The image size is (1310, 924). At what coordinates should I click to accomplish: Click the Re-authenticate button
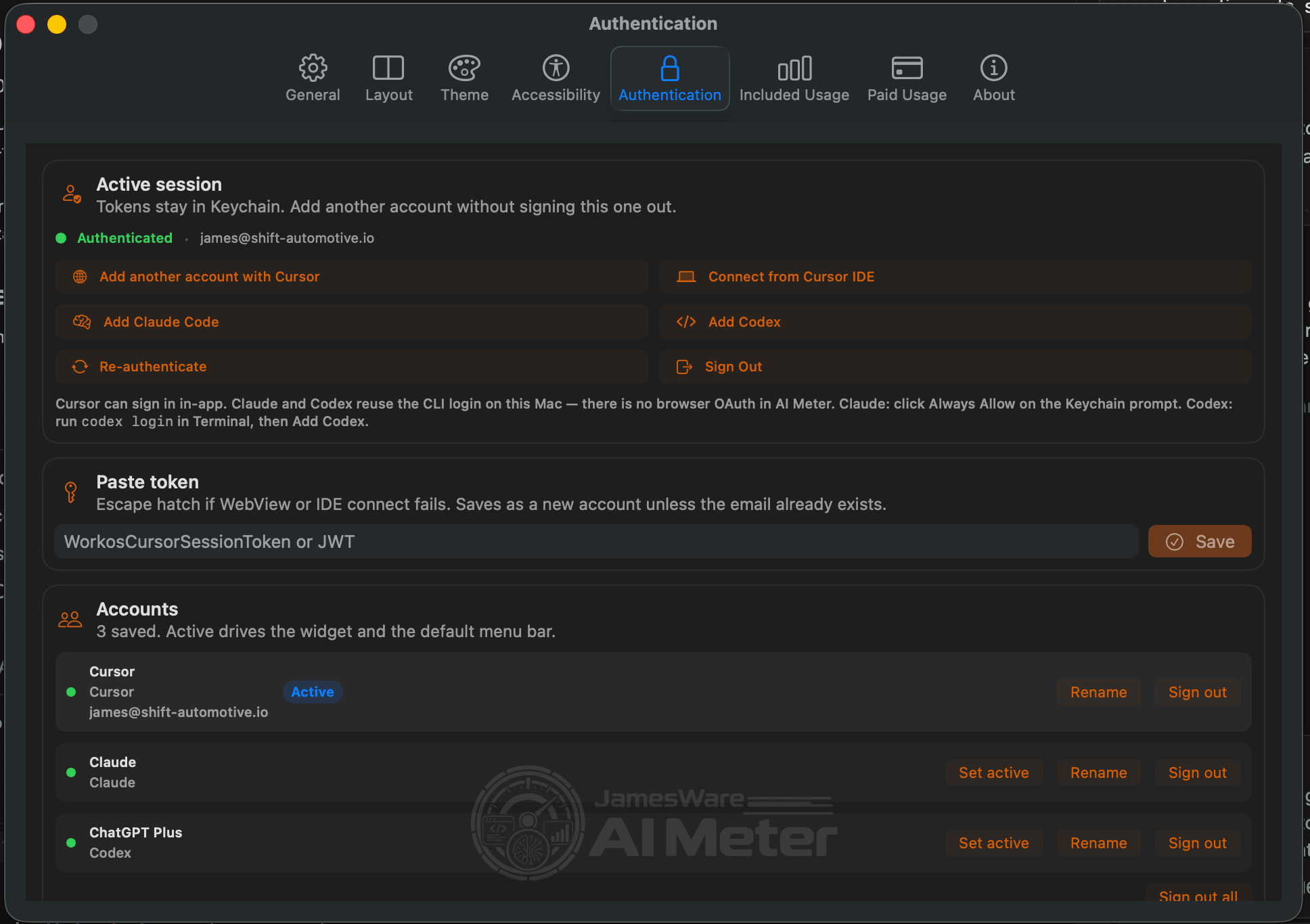(351, 367)
